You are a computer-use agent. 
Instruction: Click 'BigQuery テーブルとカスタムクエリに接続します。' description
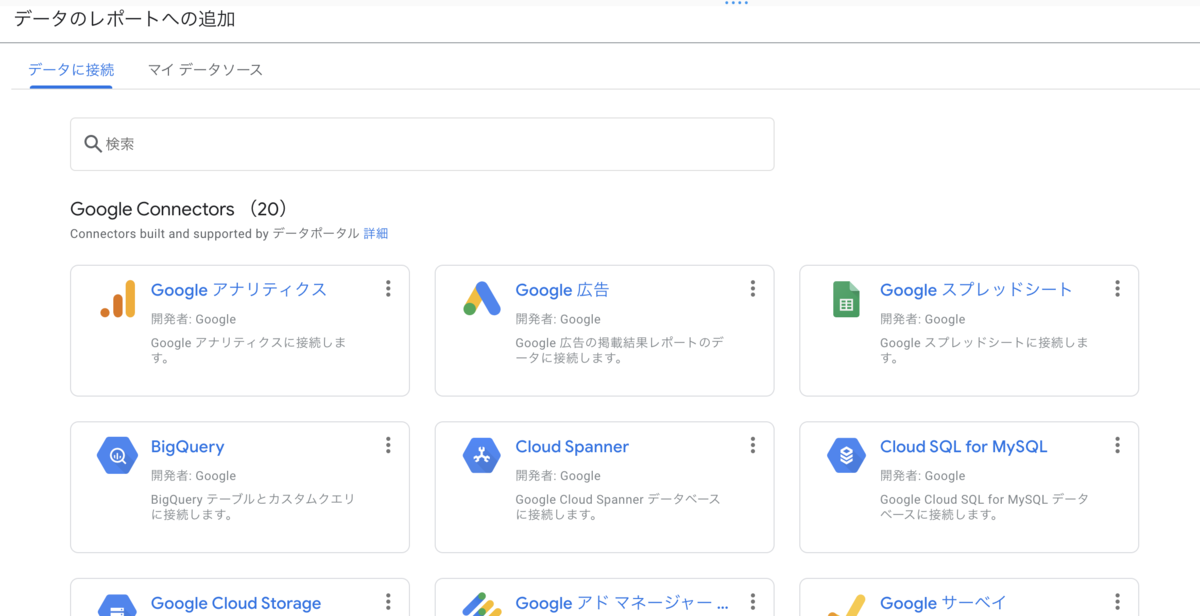pos(253,507)
